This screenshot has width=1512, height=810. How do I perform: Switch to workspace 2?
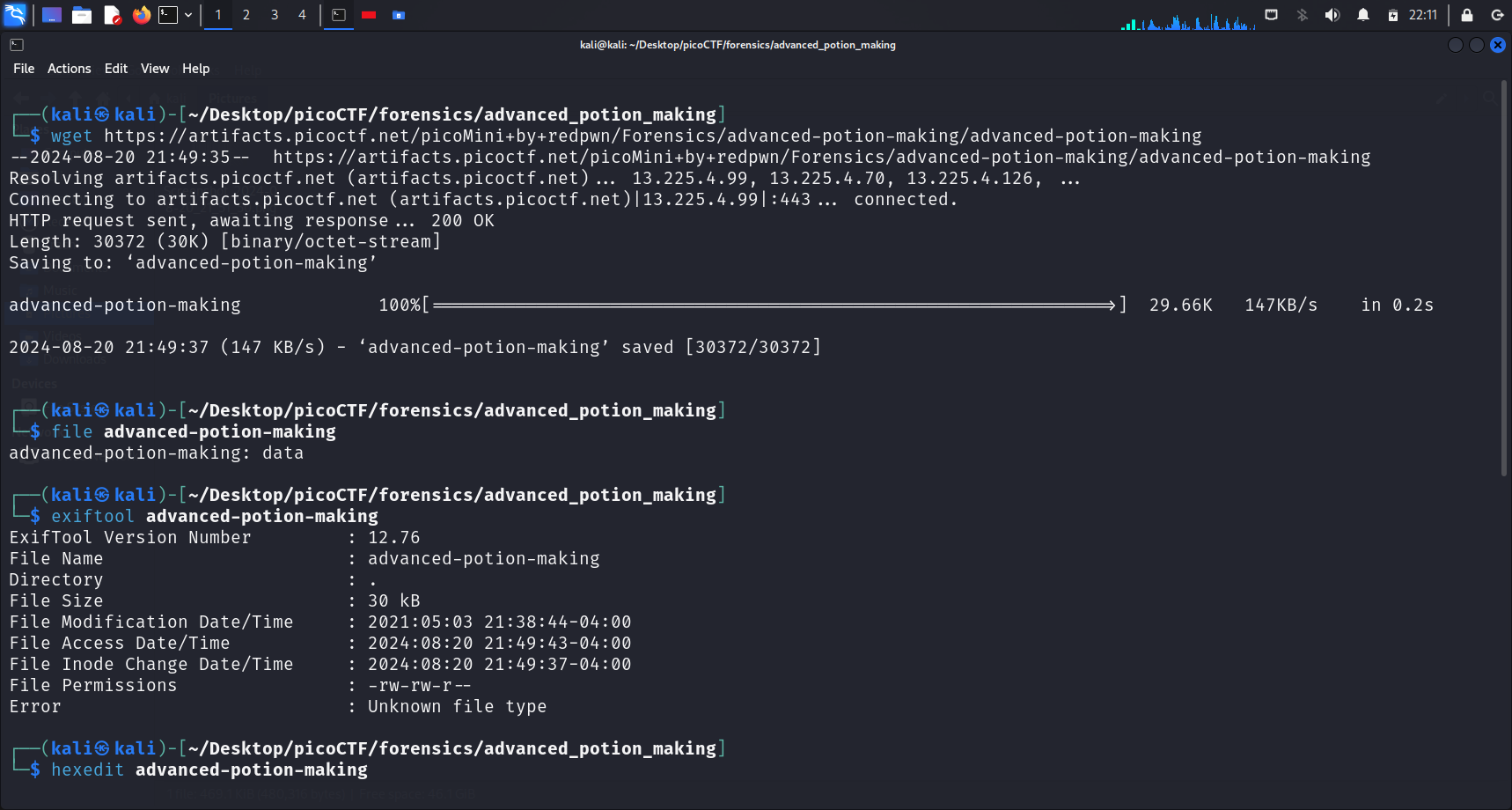(246, 15)
